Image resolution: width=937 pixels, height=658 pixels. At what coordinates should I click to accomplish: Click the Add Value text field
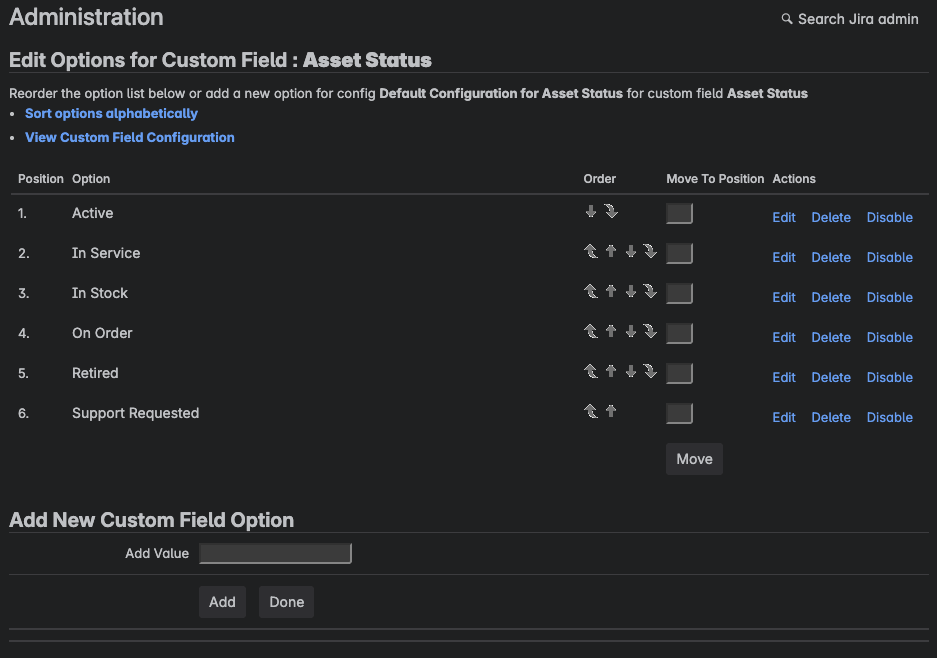click(275, 553)
